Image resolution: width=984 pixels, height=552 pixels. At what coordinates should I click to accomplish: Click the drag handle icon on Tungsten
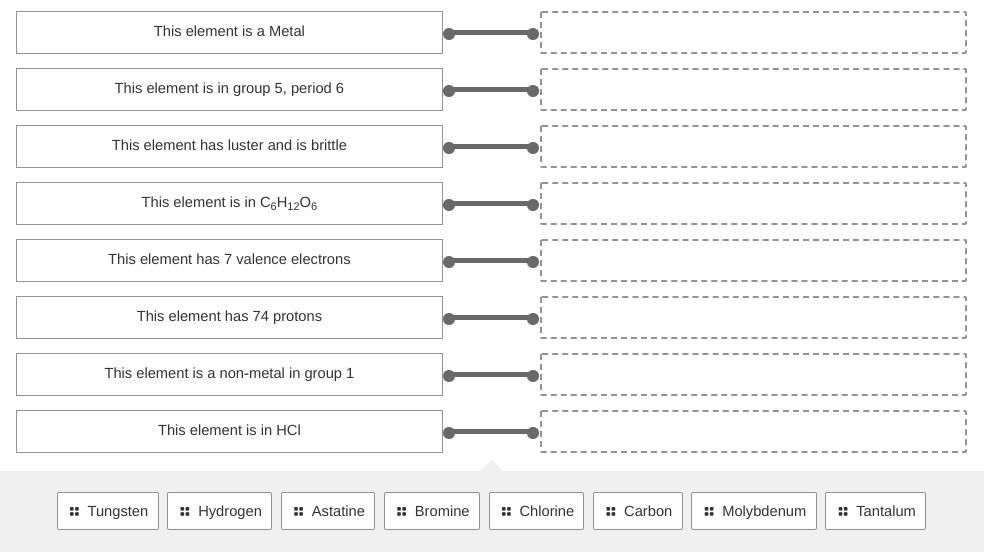[x=74, y=511]
